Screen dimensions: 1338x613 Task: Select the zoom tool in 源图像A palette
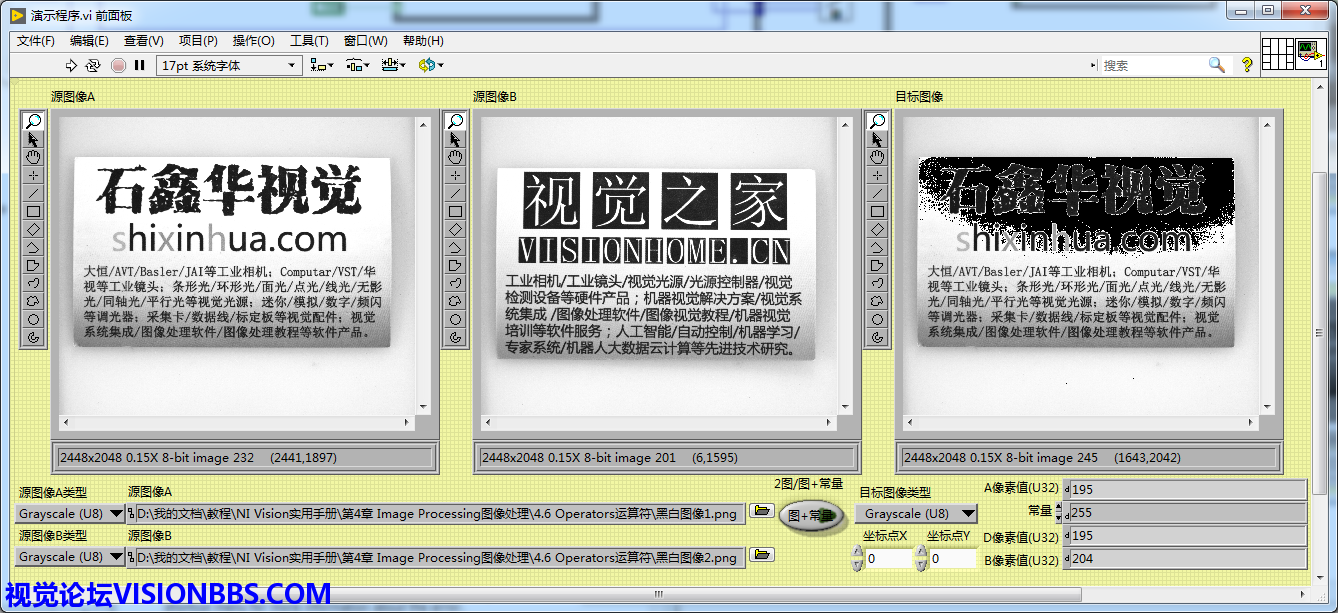[x=33, y=121]
